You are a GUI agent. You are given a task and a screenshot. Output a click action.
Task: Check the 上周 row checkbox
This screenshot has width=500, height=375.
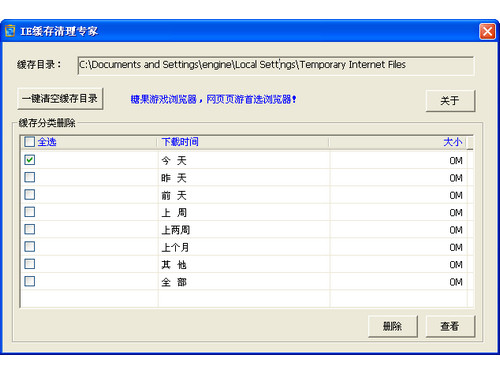[29, 212]
